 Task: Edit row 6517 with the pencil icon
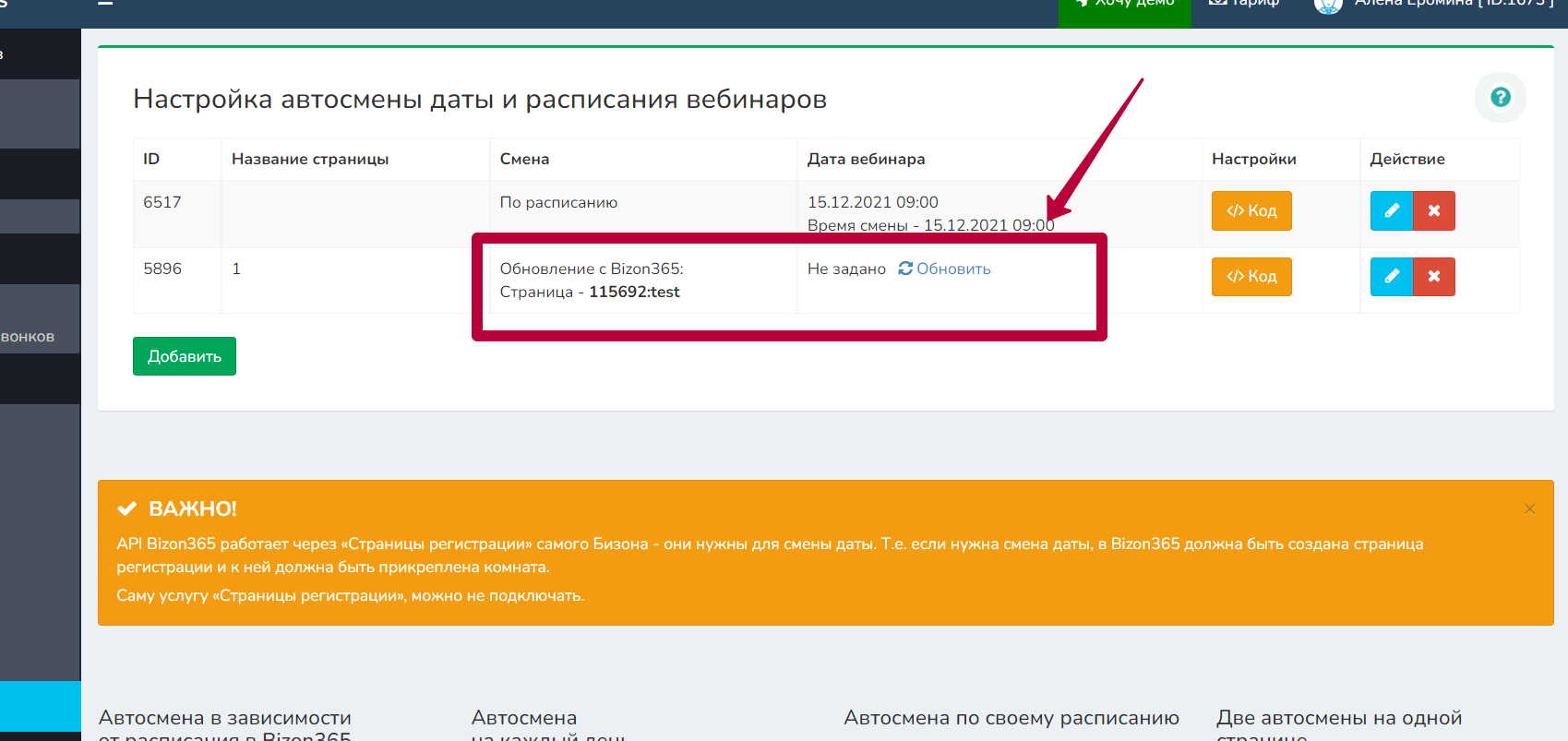tap(1391, 210)
